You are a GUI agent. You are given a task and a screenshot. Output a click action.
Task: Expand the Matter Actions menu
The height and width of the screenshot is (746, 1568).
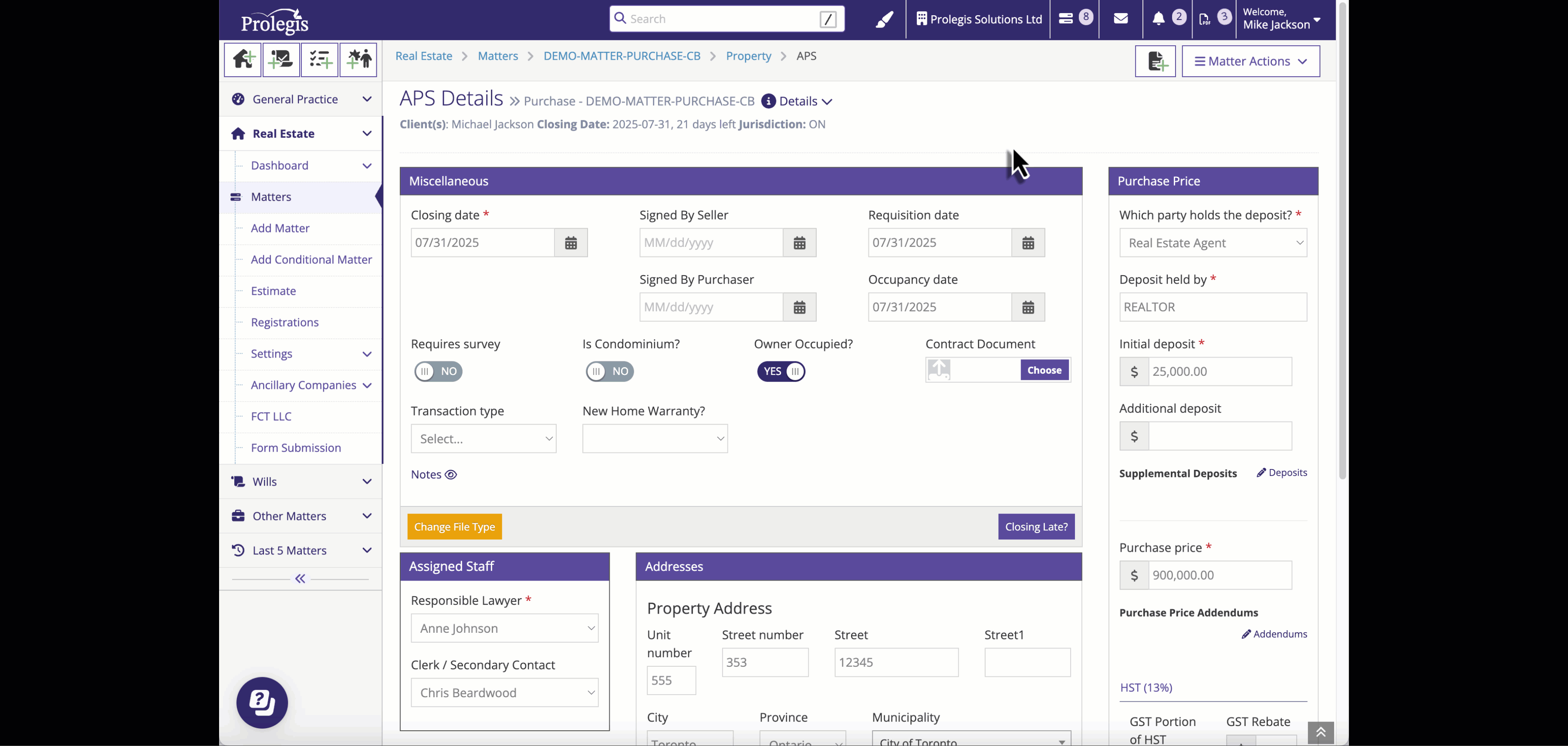click(x=1250, y=61)
